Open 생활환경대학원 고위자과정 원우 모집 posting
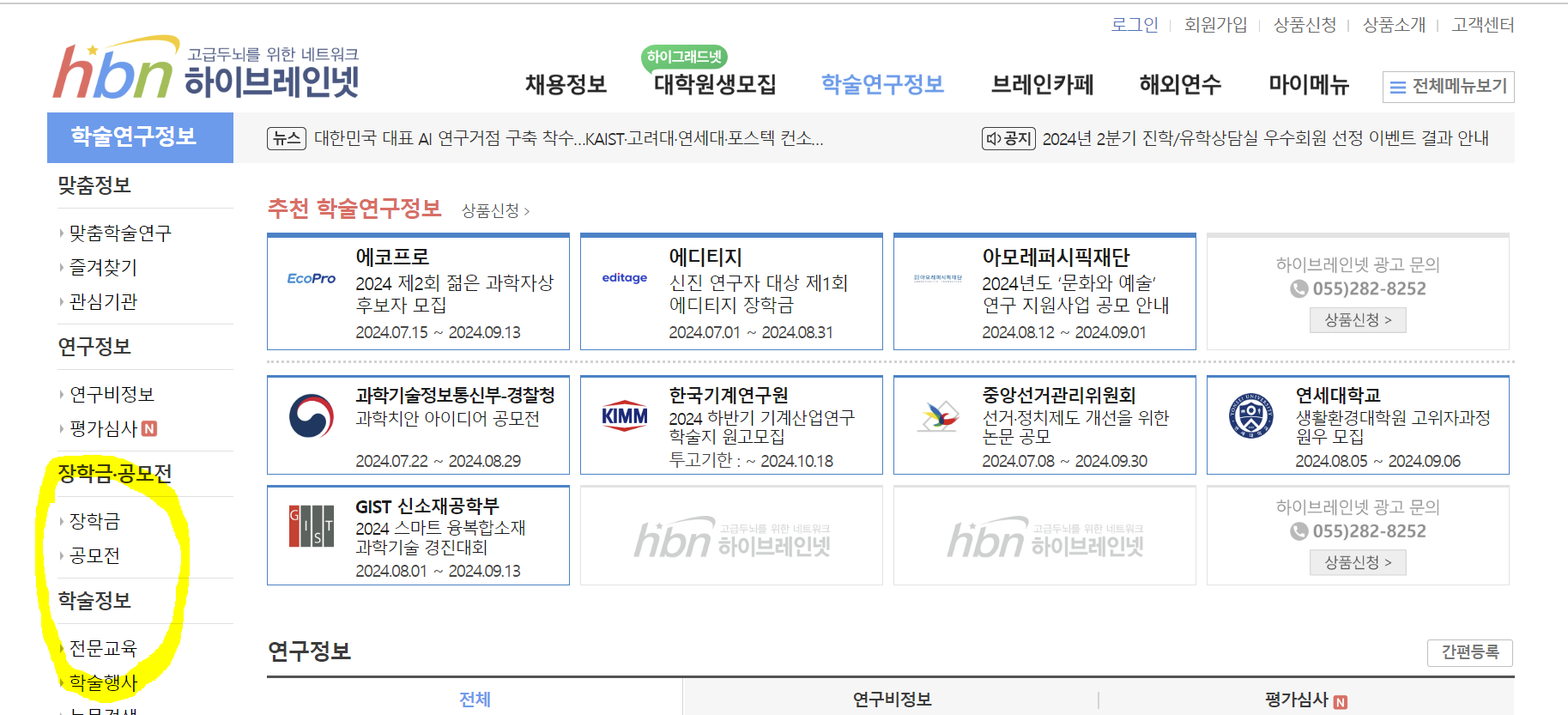Viewport: 1568px width, 715px height. click(1393, 427)
